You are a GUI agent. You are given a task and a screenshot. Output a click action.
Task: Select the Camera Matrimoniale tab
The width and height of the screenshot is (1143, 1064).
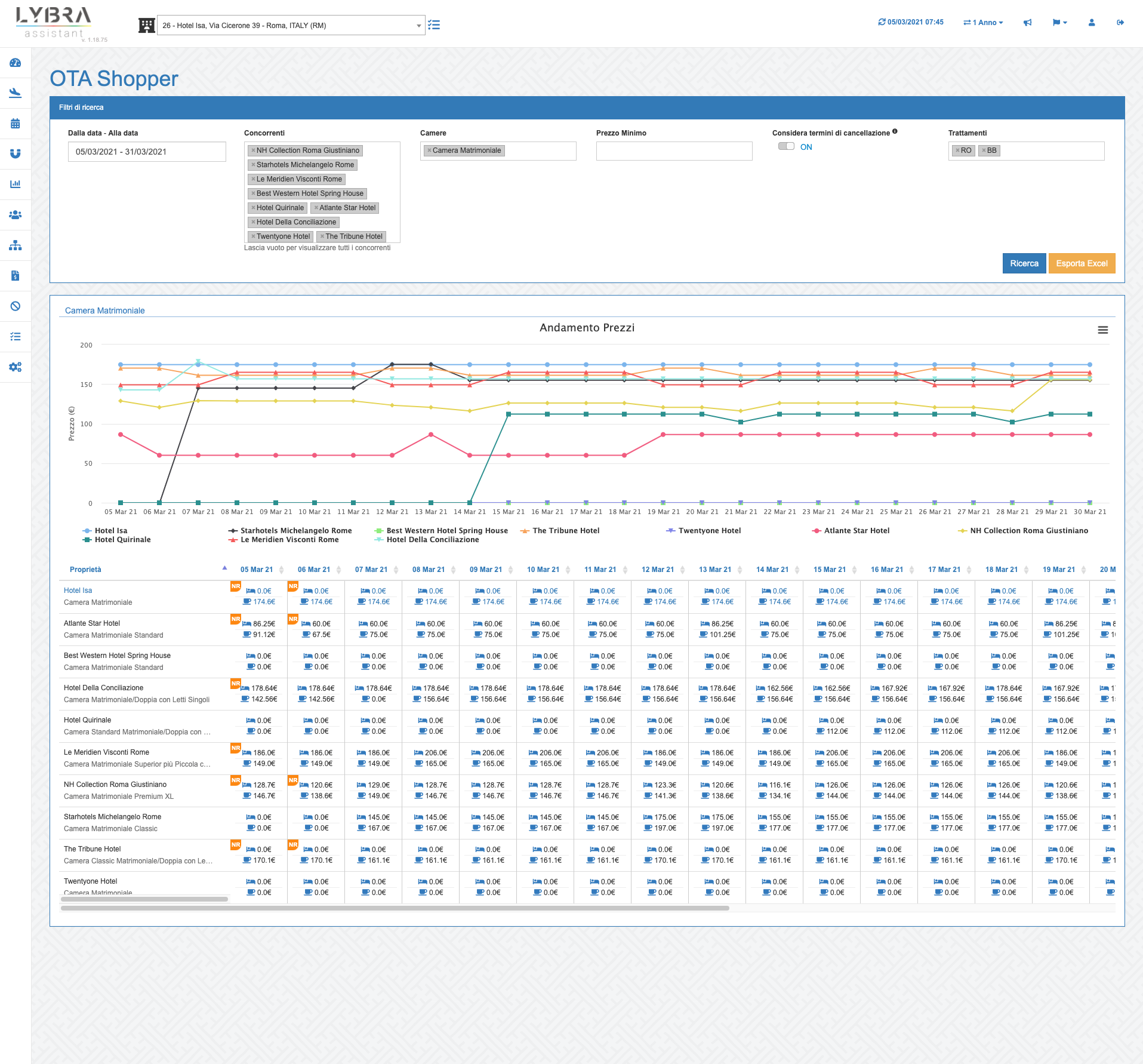click(105, 310)
